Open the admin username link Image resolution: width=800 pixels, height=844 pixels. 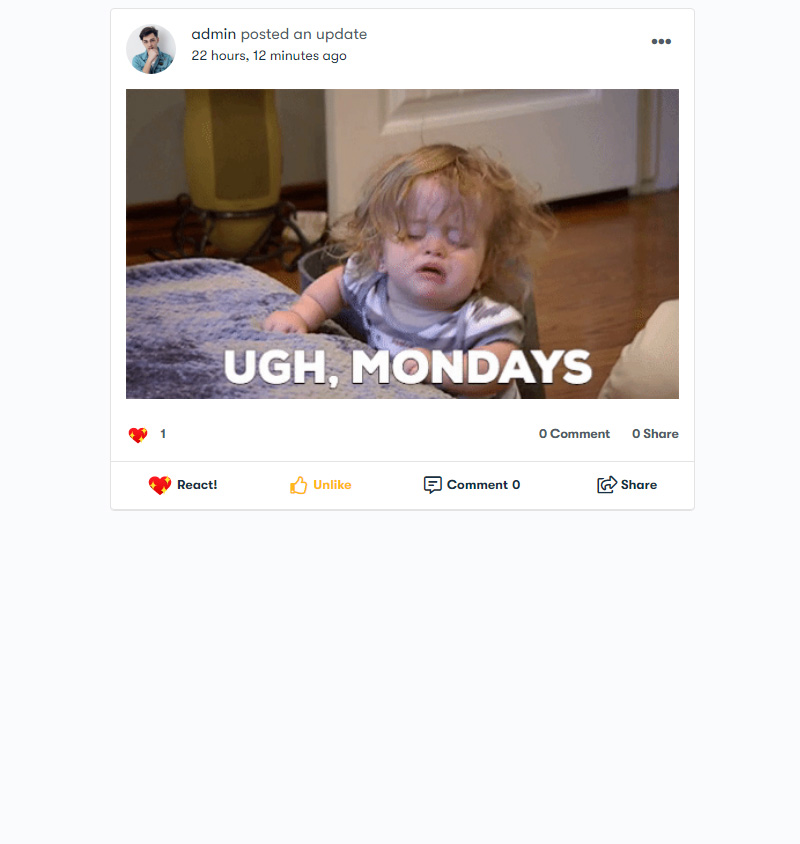pyautogui.click(x=214, y=34)
